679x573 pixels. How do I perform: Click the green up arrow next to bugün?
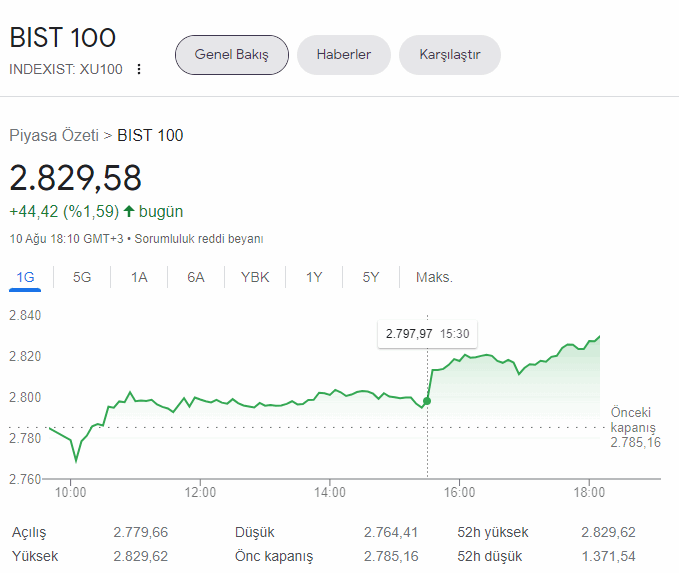(x=129, y=212)
